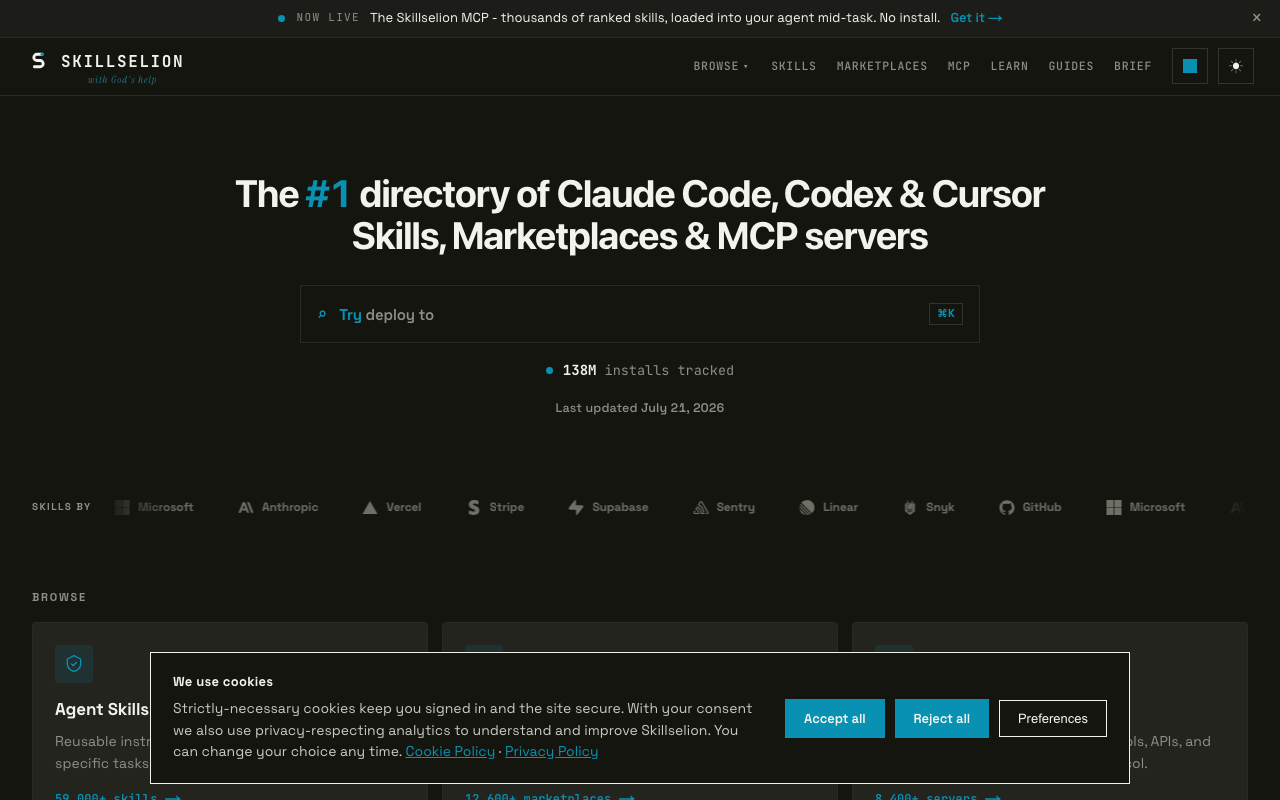This screenshot has width=1280, height=800.
Task: Click the Skillselion S logo icon
Action: pyautogui.click(x=39, y=61)
